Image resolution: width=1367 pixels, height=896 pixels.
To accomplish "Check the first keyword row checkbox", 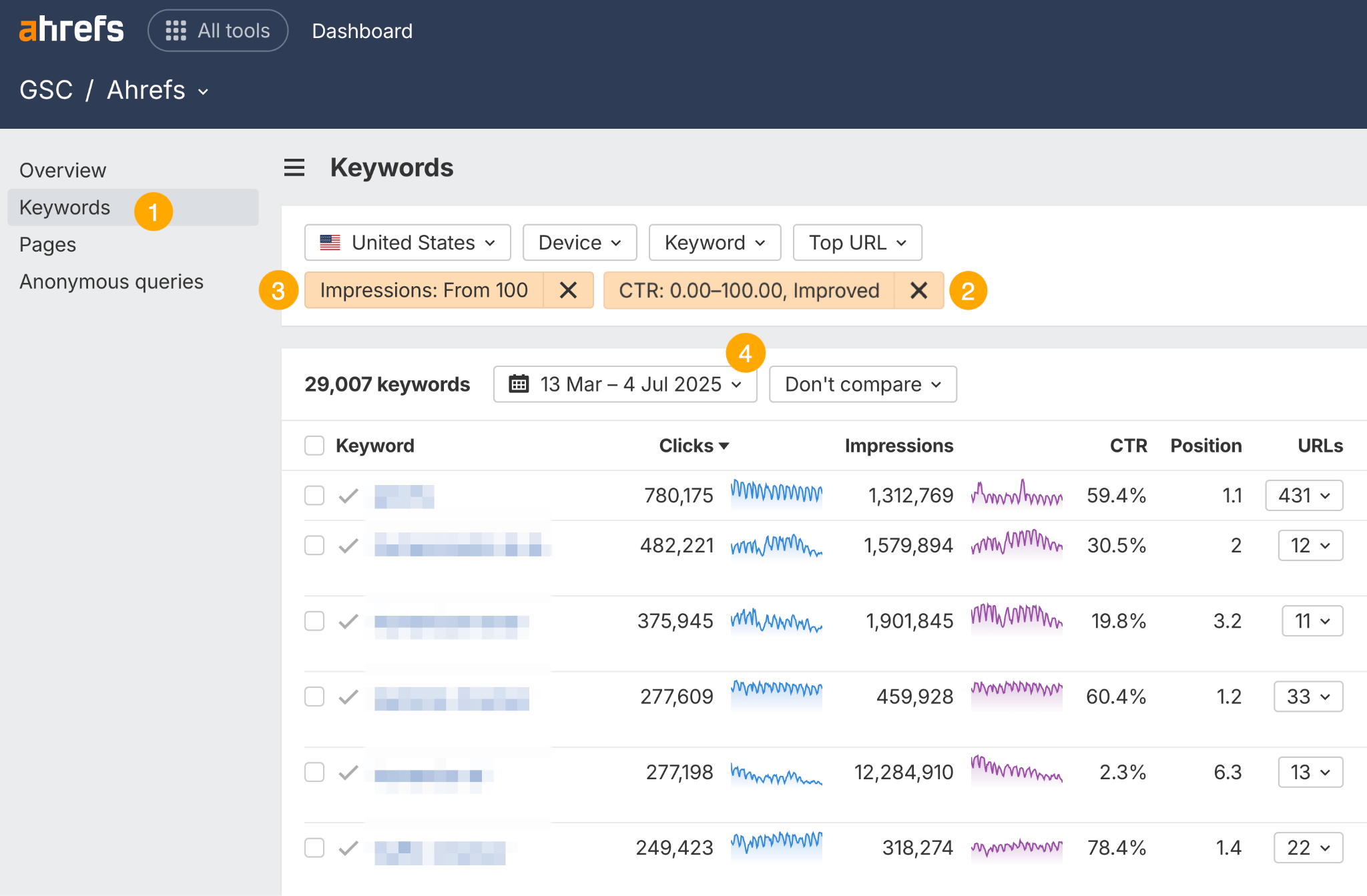I will point(314,496).
